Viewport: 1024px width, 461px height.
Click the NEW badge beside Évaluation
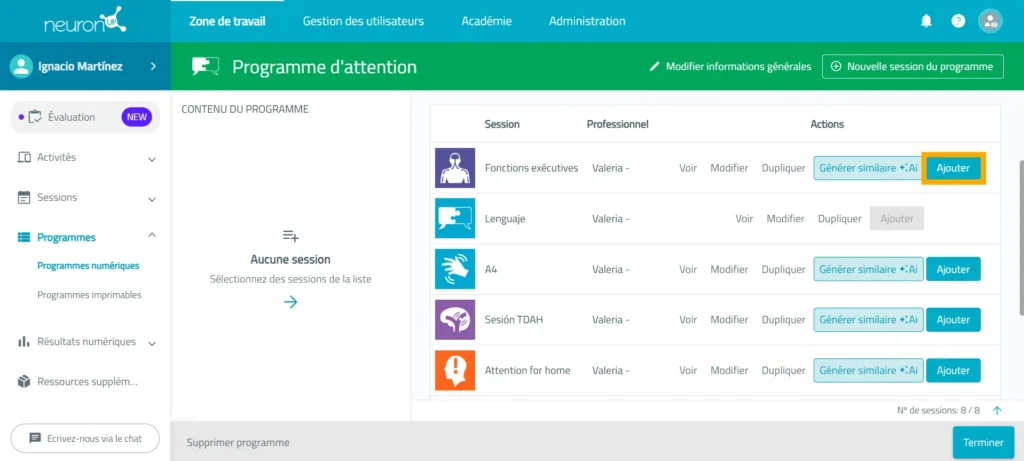click(136, 118)
